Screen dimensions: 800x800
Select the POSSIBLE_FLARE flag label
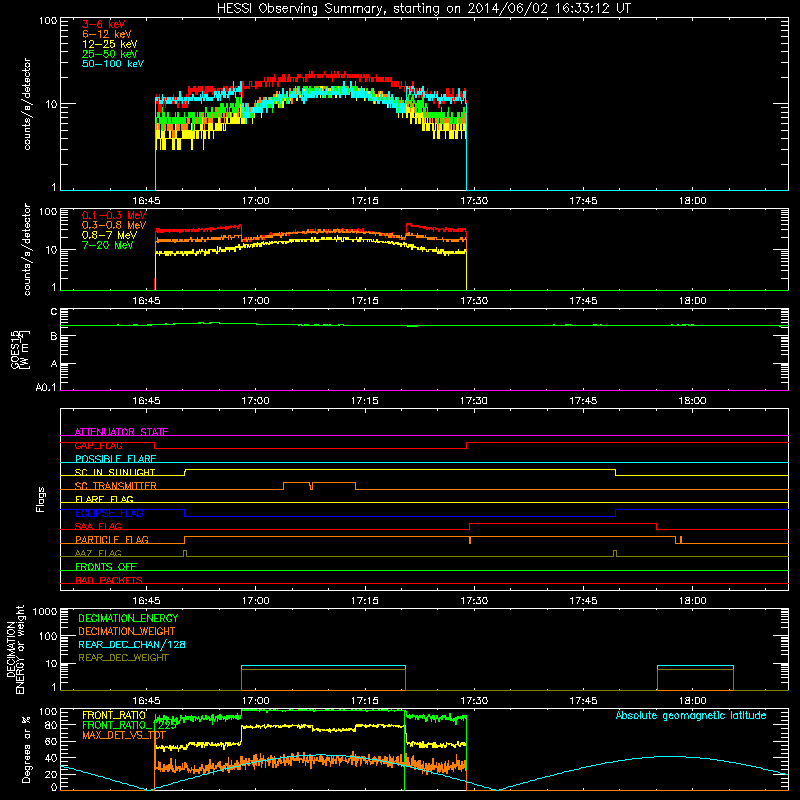tap(115, 459)
